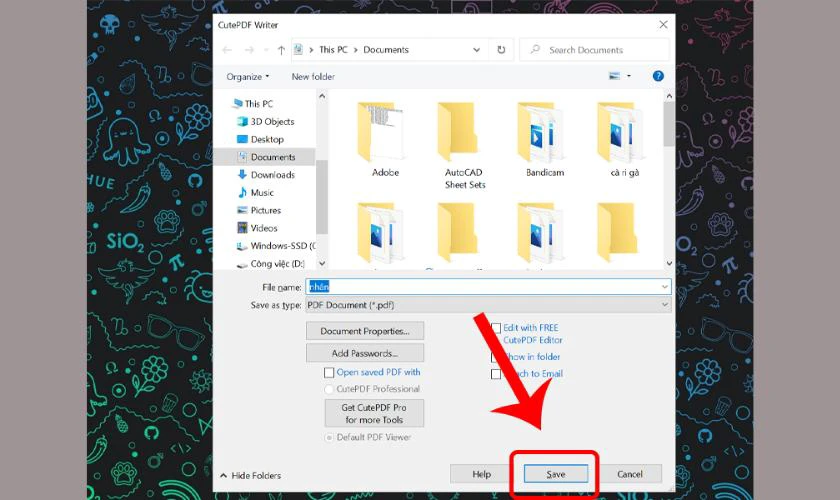
Task: Select the AutoCAD Sheet Sets folder
Action: [464, 146]
